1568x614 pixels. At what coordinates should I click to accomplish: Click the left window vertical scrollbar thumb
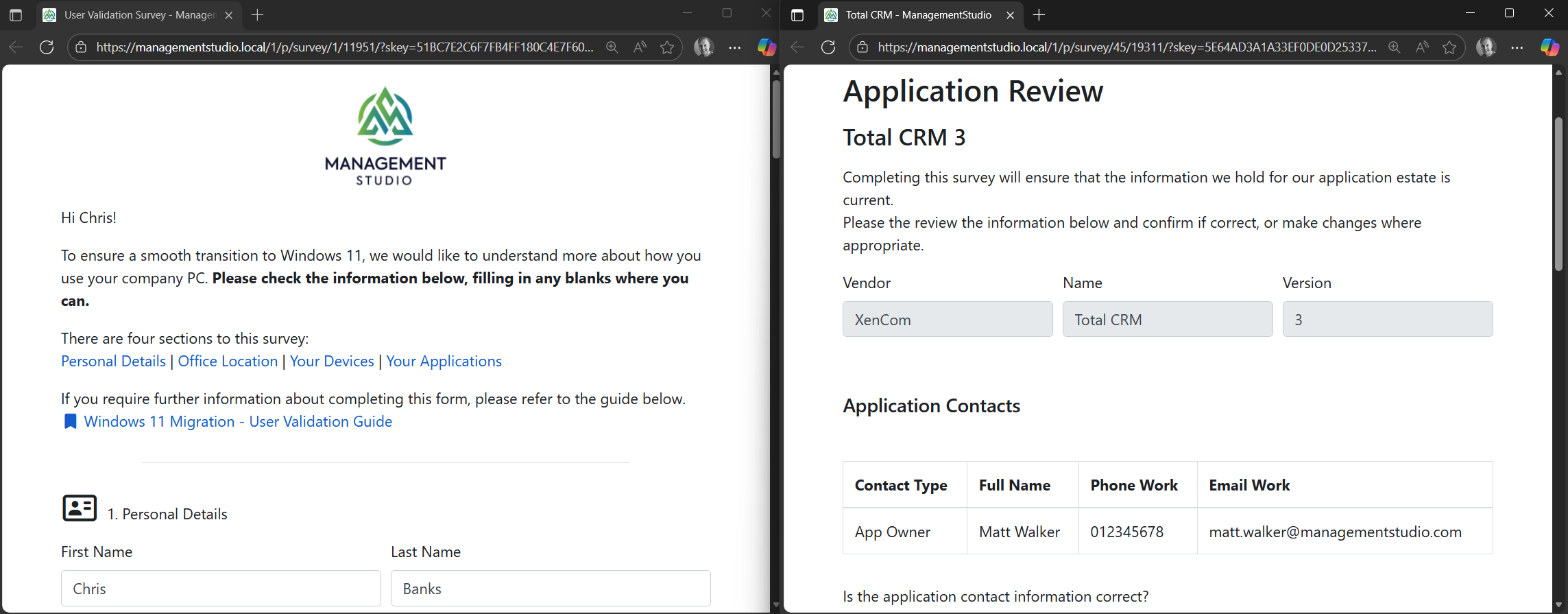tap(776, 120)
